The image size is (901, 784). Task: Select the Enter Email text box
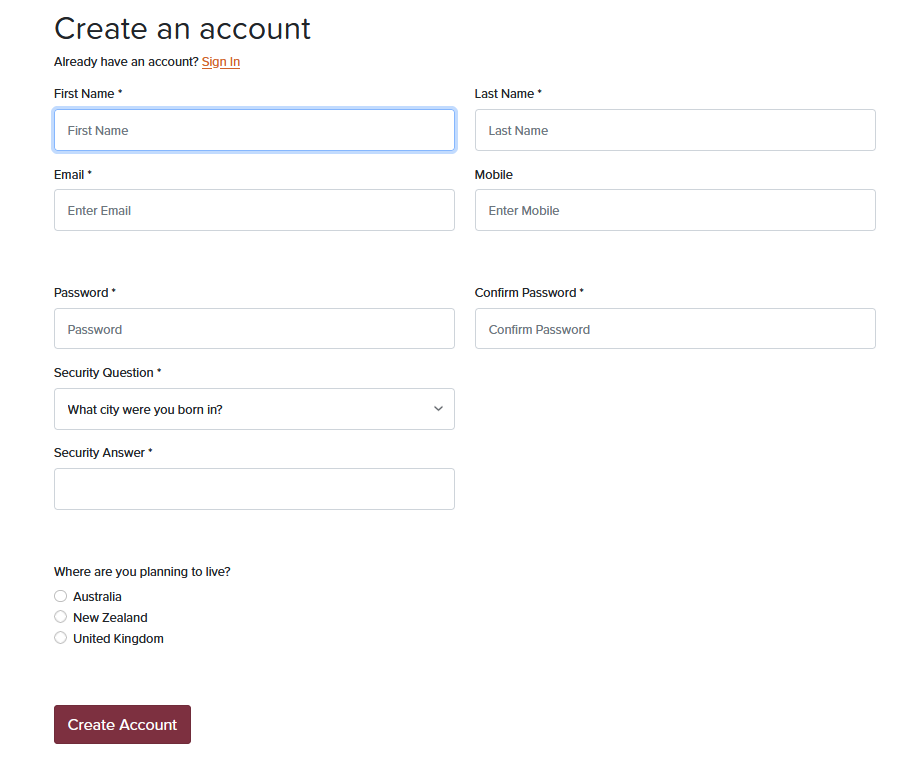[254, 210]
